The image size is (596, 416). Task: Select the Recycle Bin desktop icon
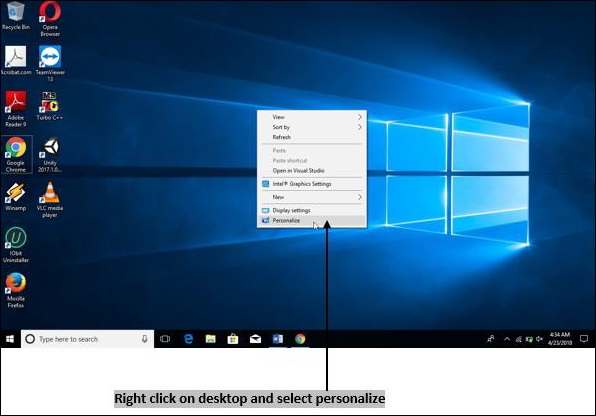click(x=15, y=16)
